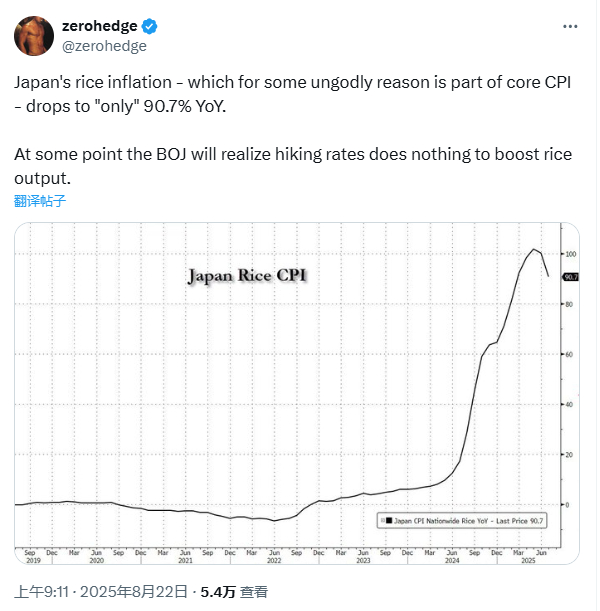
Task: Click the Japan Rice CPI title in chart
Action: (247, 276)
